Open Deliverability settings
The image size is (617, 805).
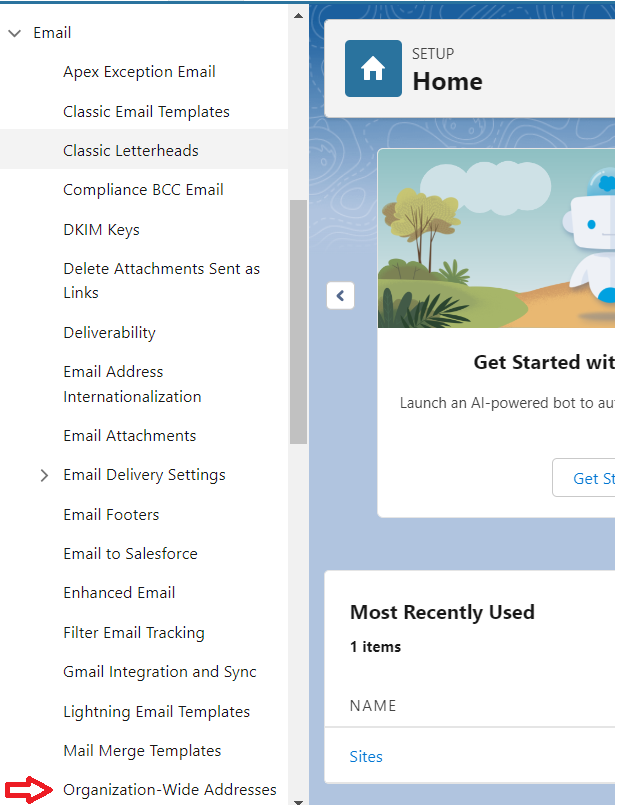coord(109,333)
